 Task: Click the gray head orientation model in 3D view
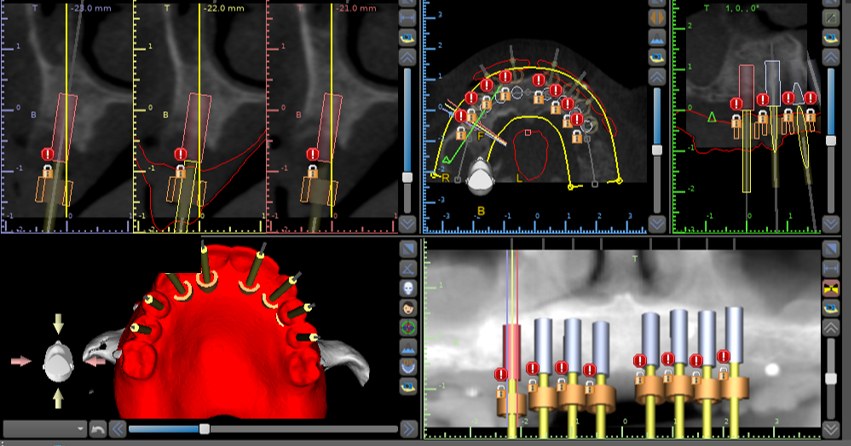tap(58, 362)
